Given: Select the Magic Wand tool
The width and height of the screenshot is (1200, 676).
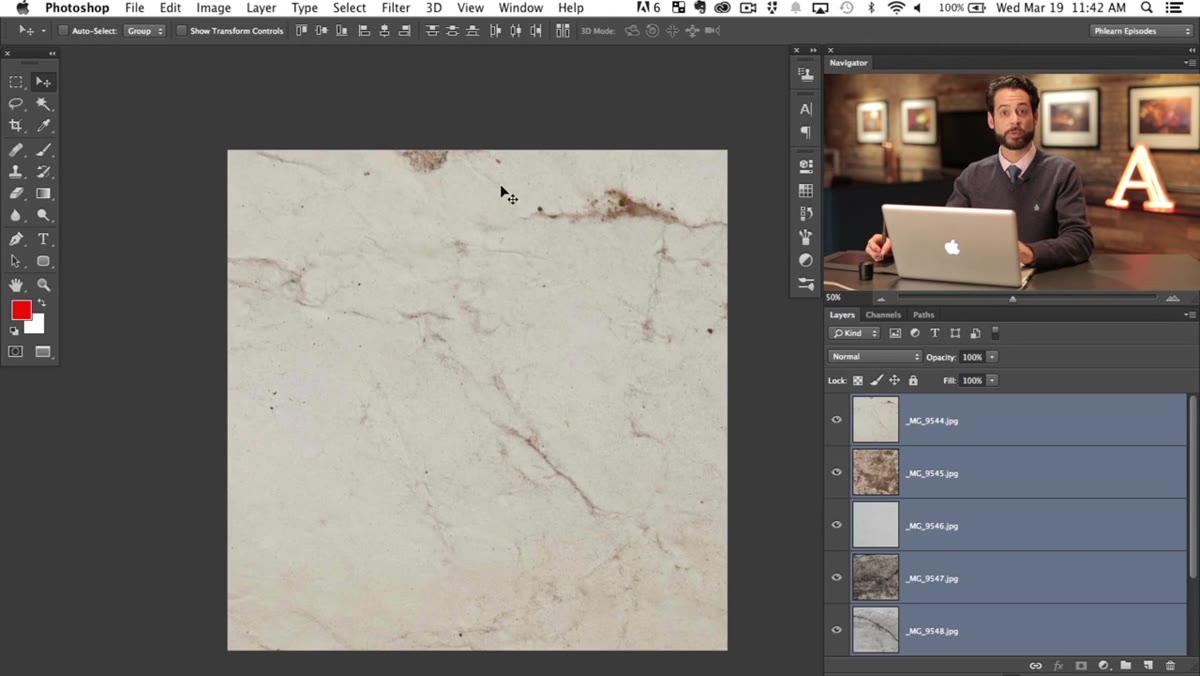Looking at the screenshot, I should (x=43, y=104).
